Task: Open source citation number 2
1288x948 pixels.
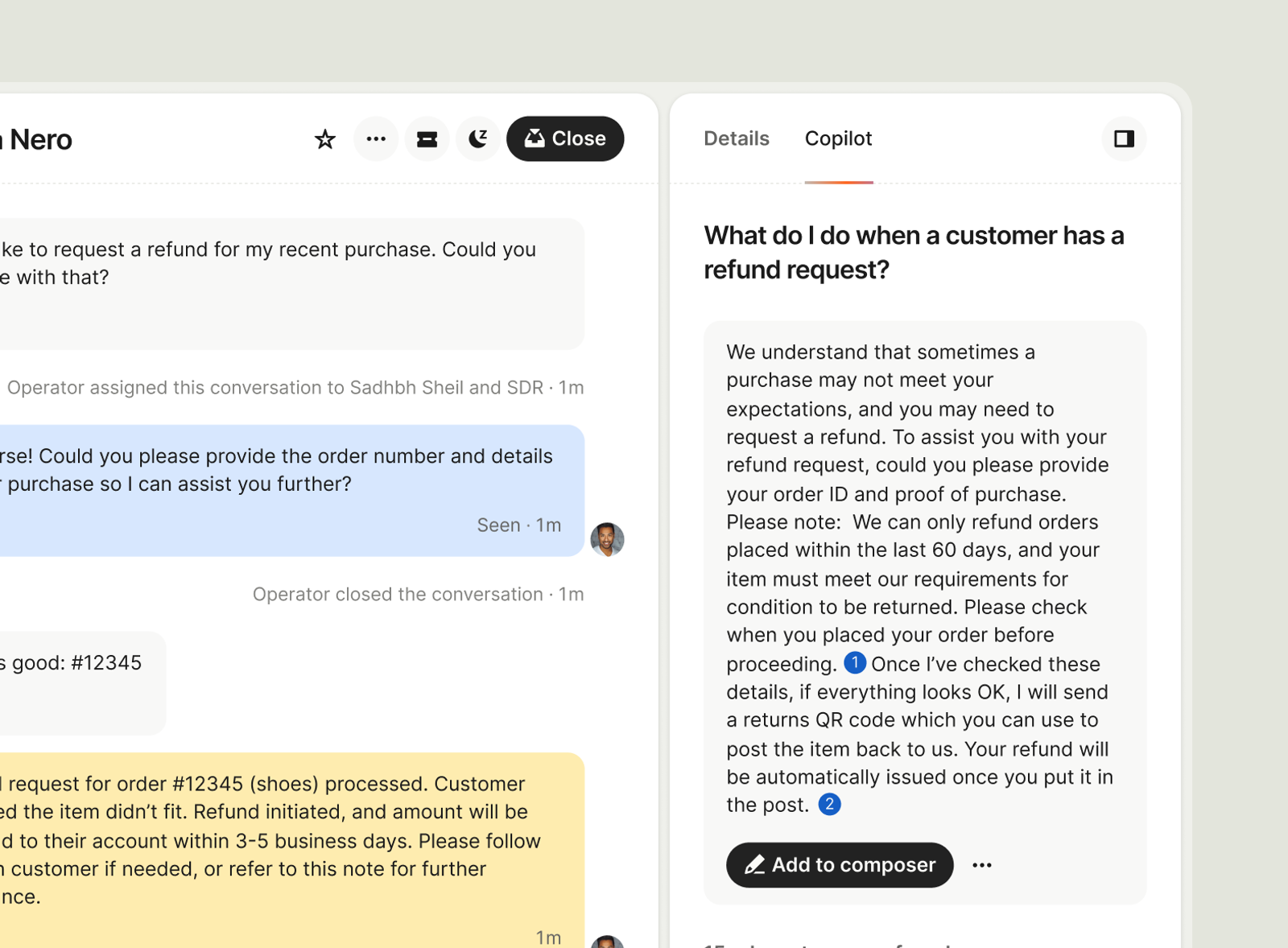Action: click(829, 804)
